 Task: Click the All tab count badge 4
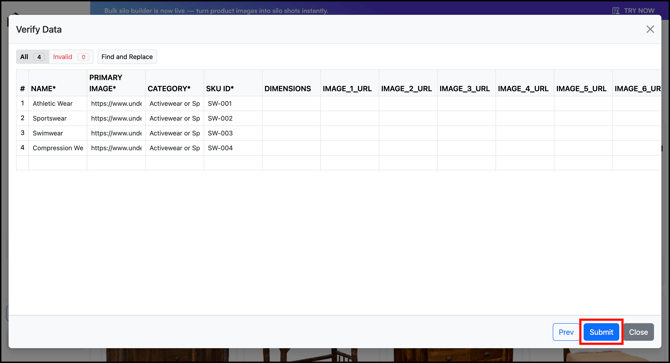[x=39, y=57]
